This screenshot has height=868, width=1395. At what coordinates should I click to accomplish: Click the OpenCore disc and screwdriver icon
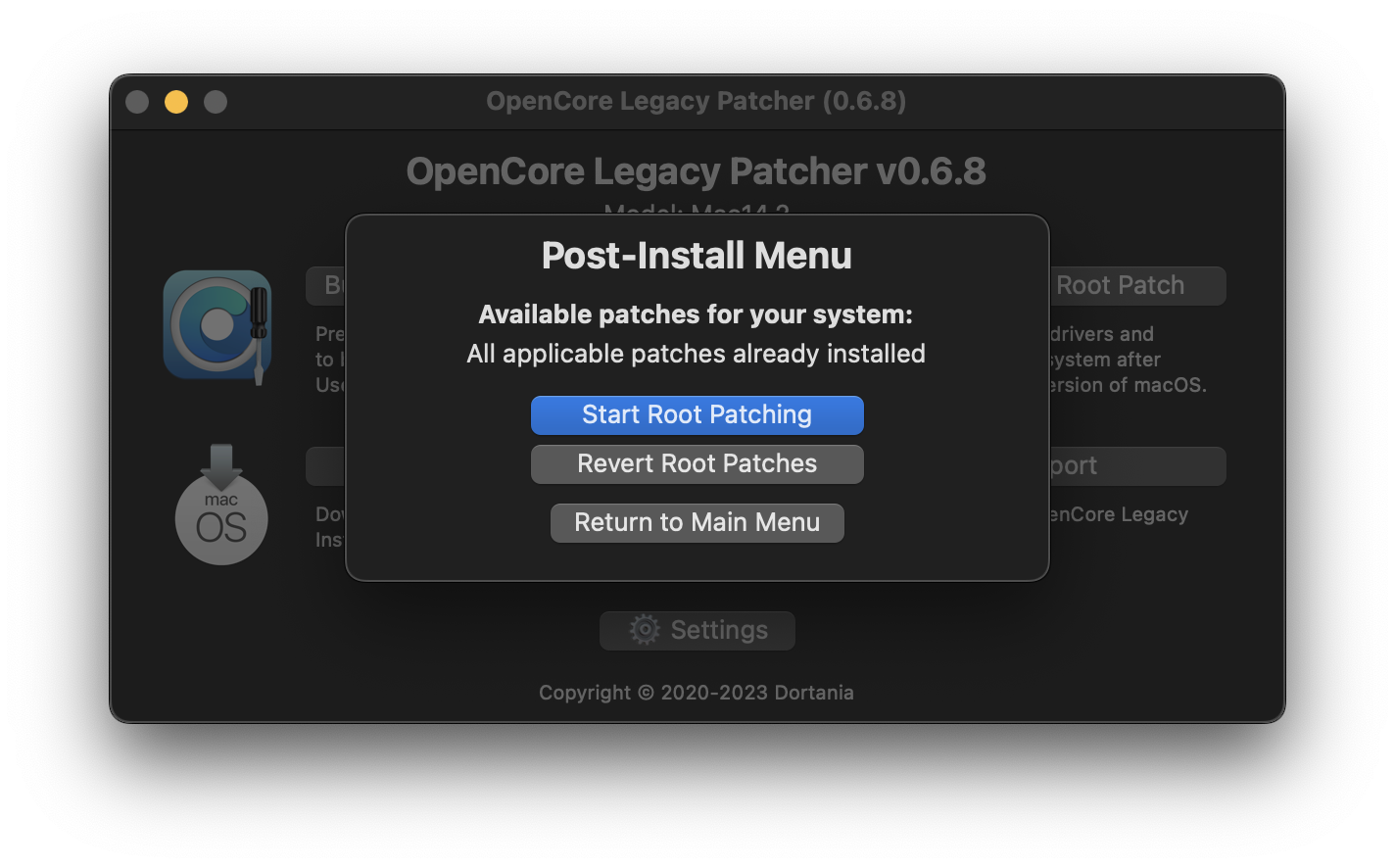click(x=217, y=325)
